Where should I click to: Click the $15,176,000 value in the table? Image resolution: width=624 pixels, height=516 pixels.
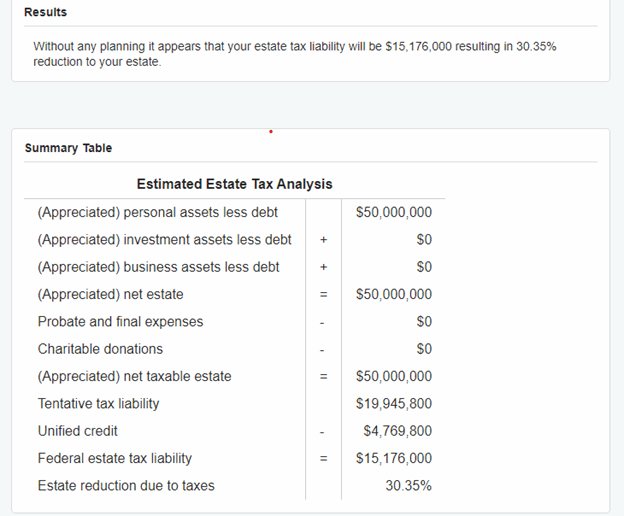point(394,458)
